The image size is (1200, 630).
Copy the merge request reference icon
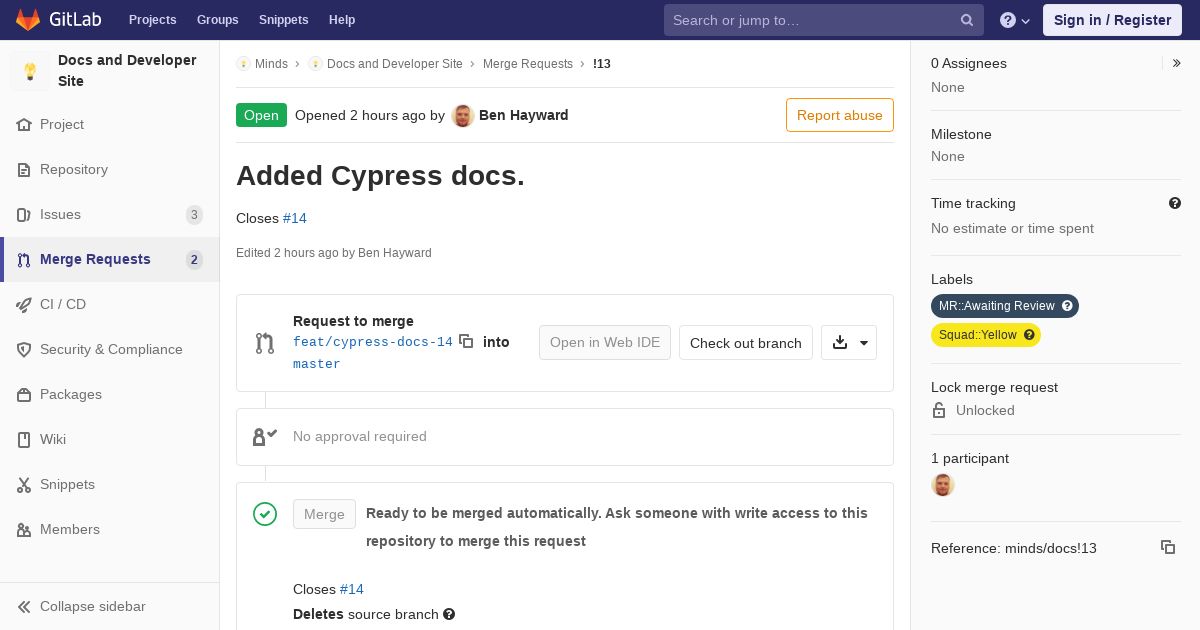click(x=1168, y=547)
